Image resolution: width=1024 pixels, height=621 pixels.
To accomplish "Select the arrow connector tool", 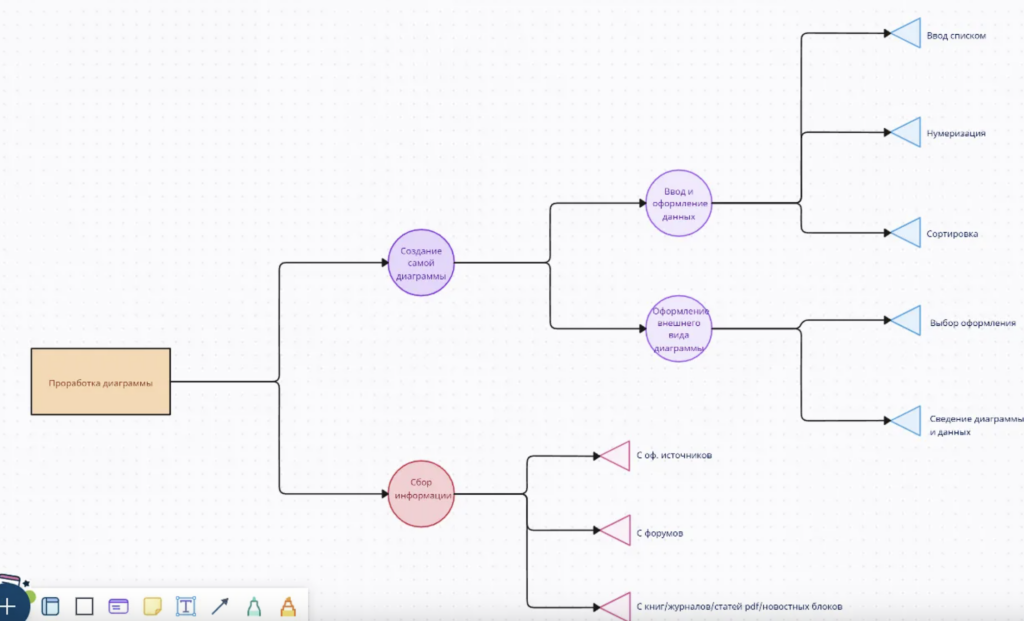I will (220, 607).
